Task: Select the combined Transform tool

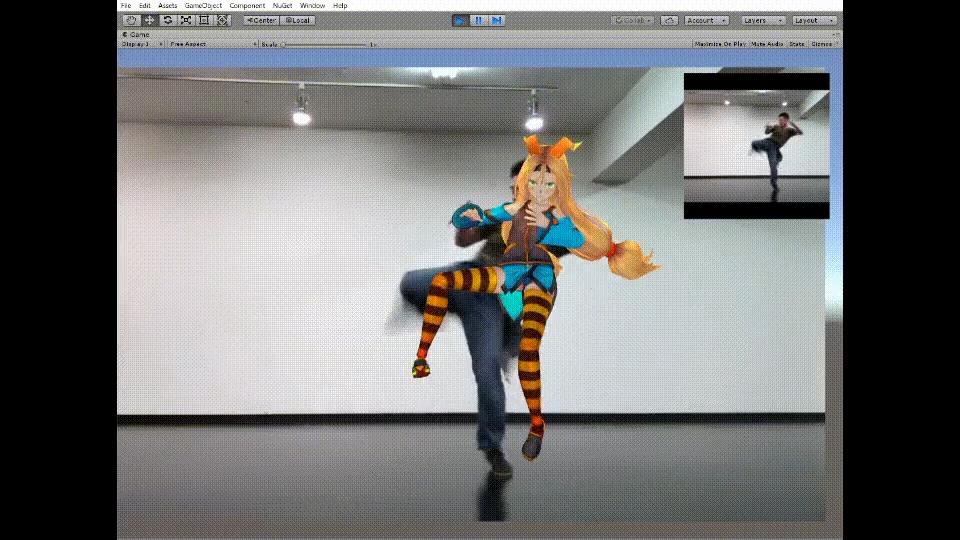Action: coord(222,20)
